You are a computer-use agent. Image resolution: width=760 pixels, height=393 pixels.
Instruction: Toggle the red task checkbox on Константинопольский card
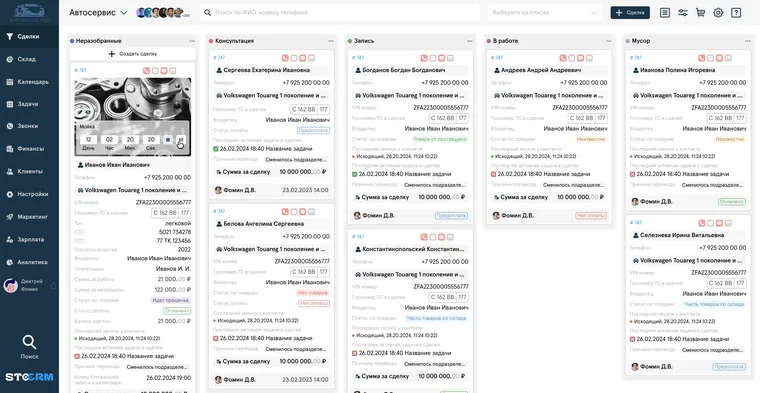point(355,353)
